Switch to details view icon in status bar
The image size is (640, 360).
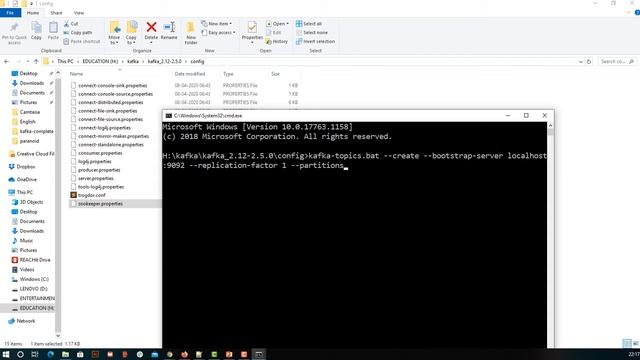[627, 343]
